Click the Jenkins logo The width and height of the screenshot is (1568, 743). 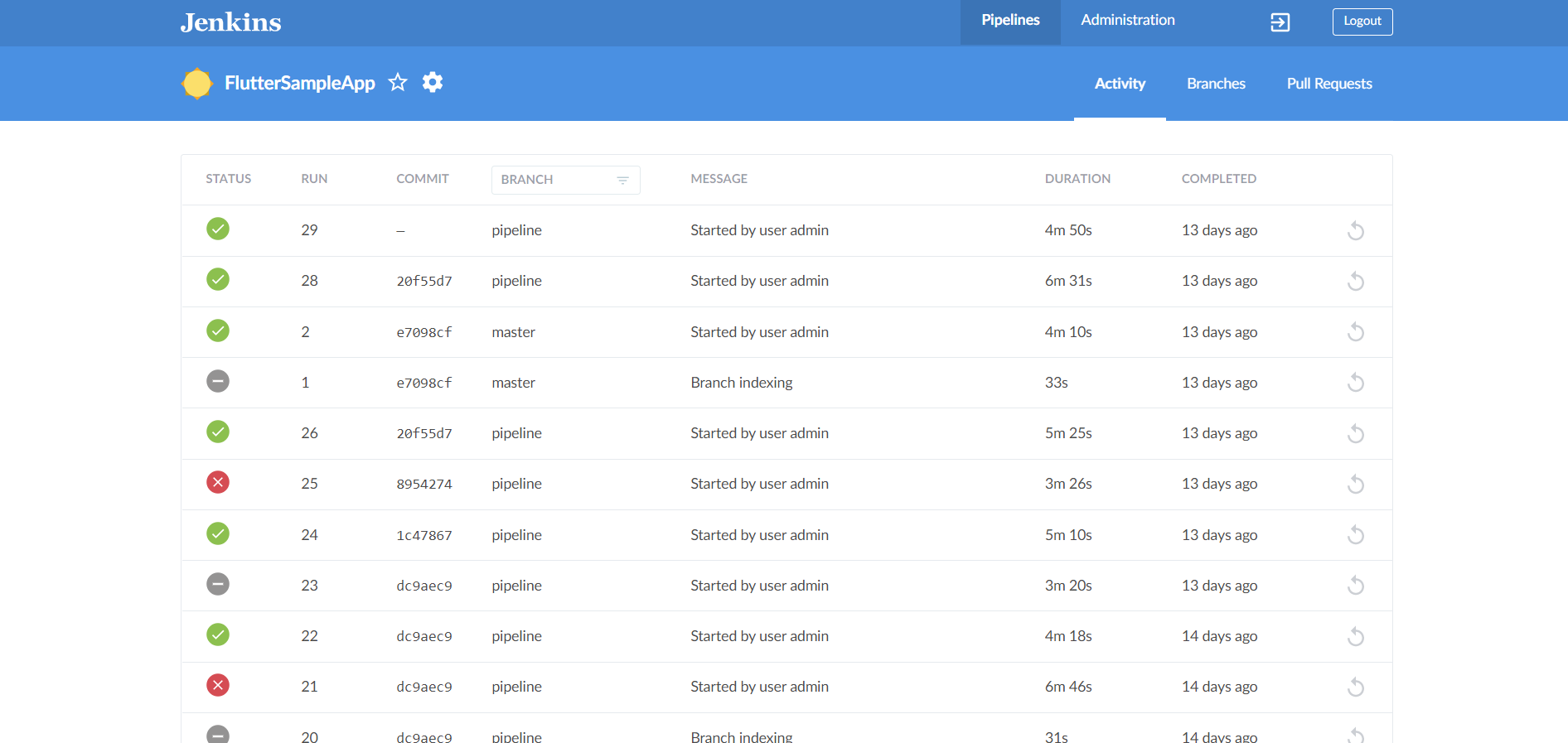230,22
